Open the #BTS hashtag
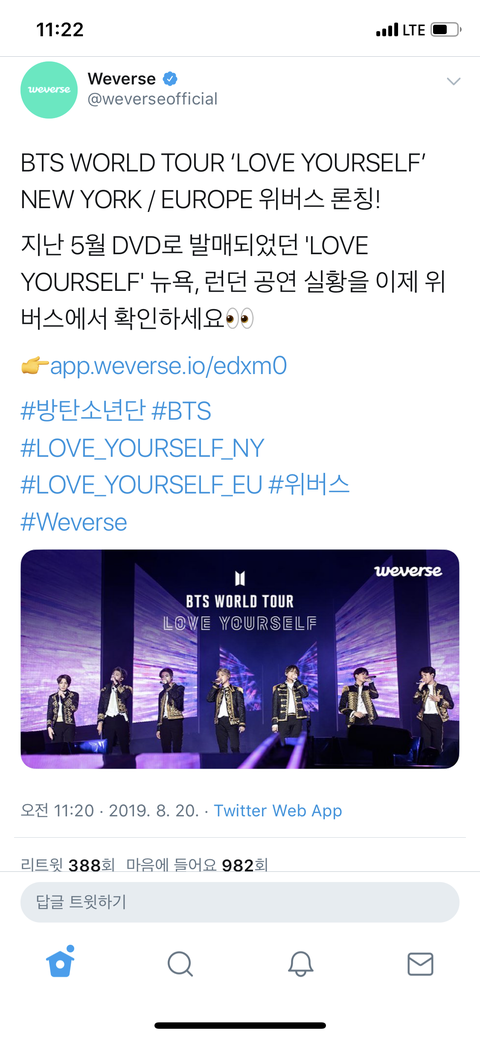Screen dimensions: 480x1039 (x=181, y=411)
